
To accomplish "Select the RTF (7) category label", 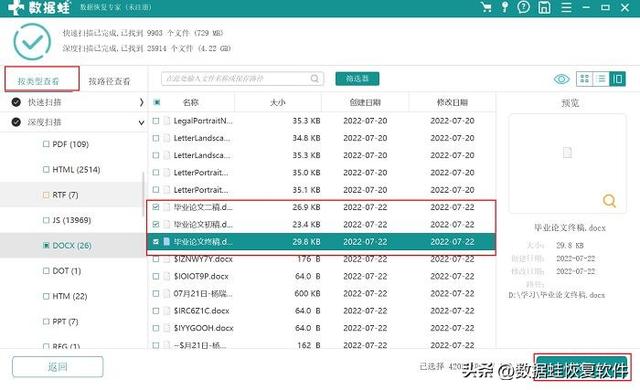I will click(x=65, y=195).
